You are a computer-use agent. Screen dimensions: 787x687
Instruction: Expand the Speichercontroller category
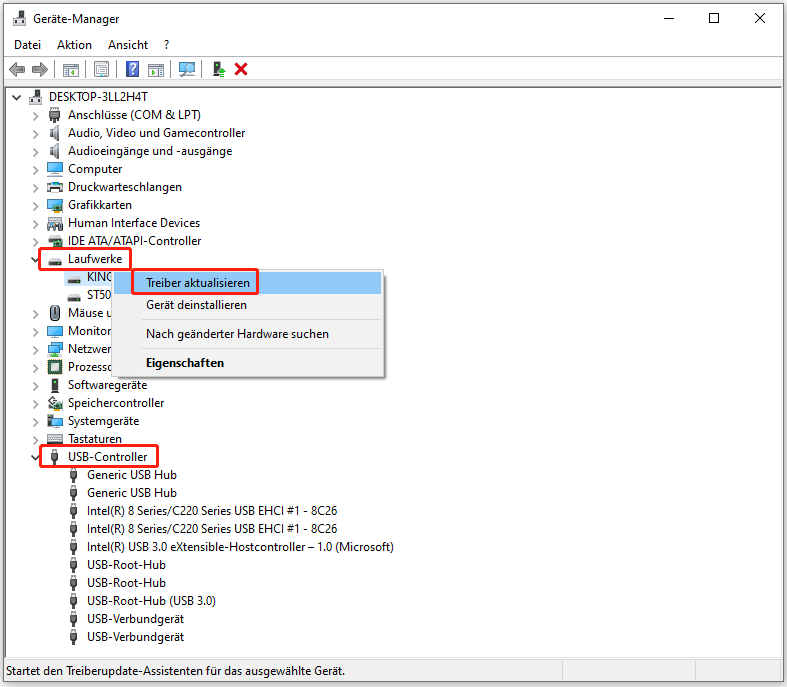35,403
